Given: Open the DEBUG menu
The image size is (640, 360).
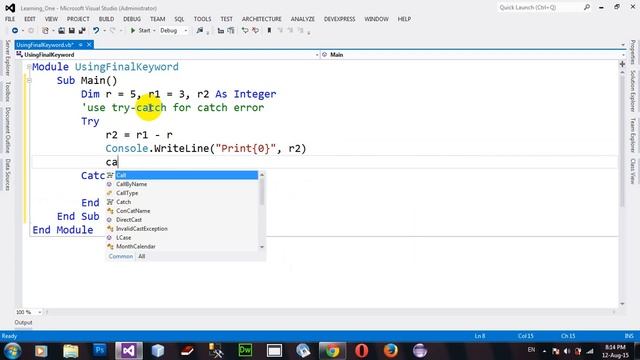Looking at the screenshot, I should 132,19.
